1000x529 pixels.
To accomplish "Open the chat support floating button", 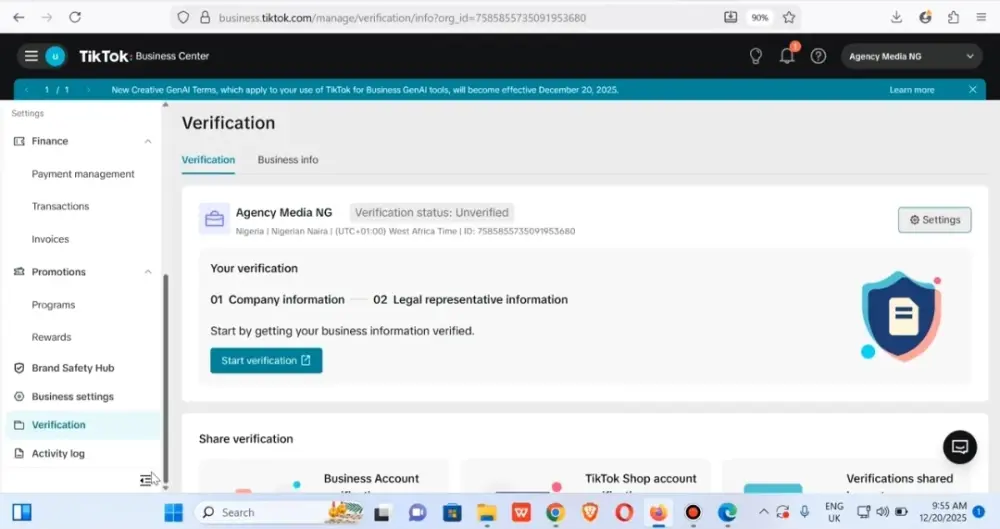I will click(x=960, y=447).
